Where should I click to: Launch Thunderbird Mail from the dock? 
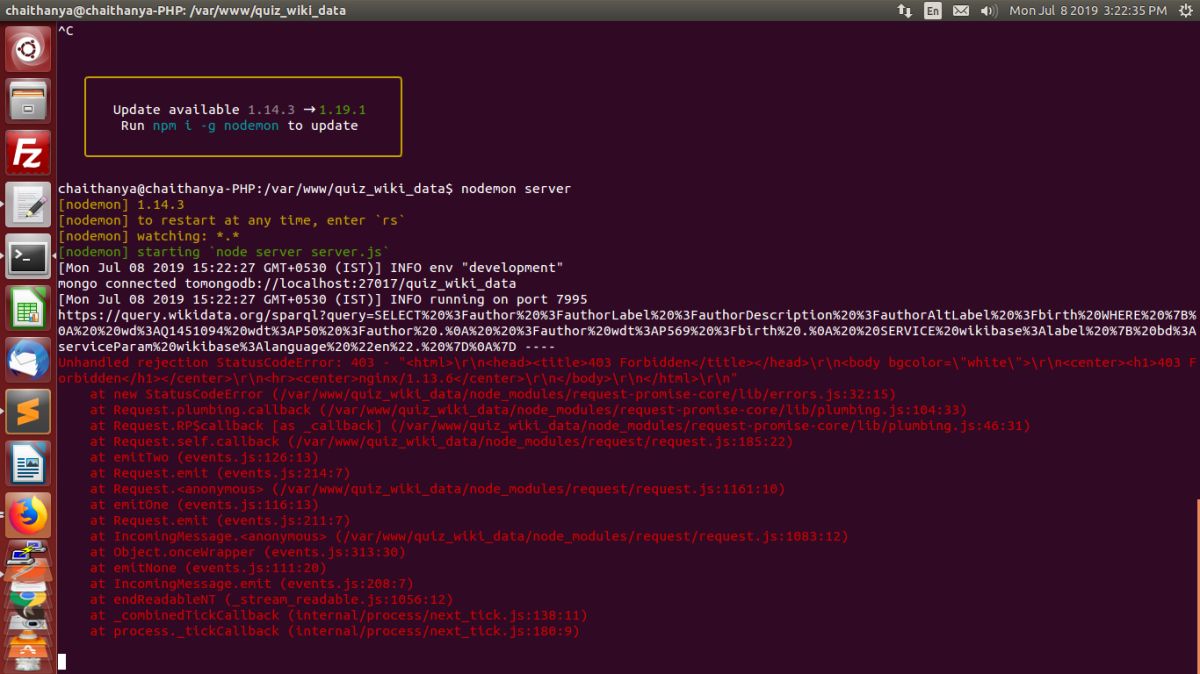click(x=28, y=361)
